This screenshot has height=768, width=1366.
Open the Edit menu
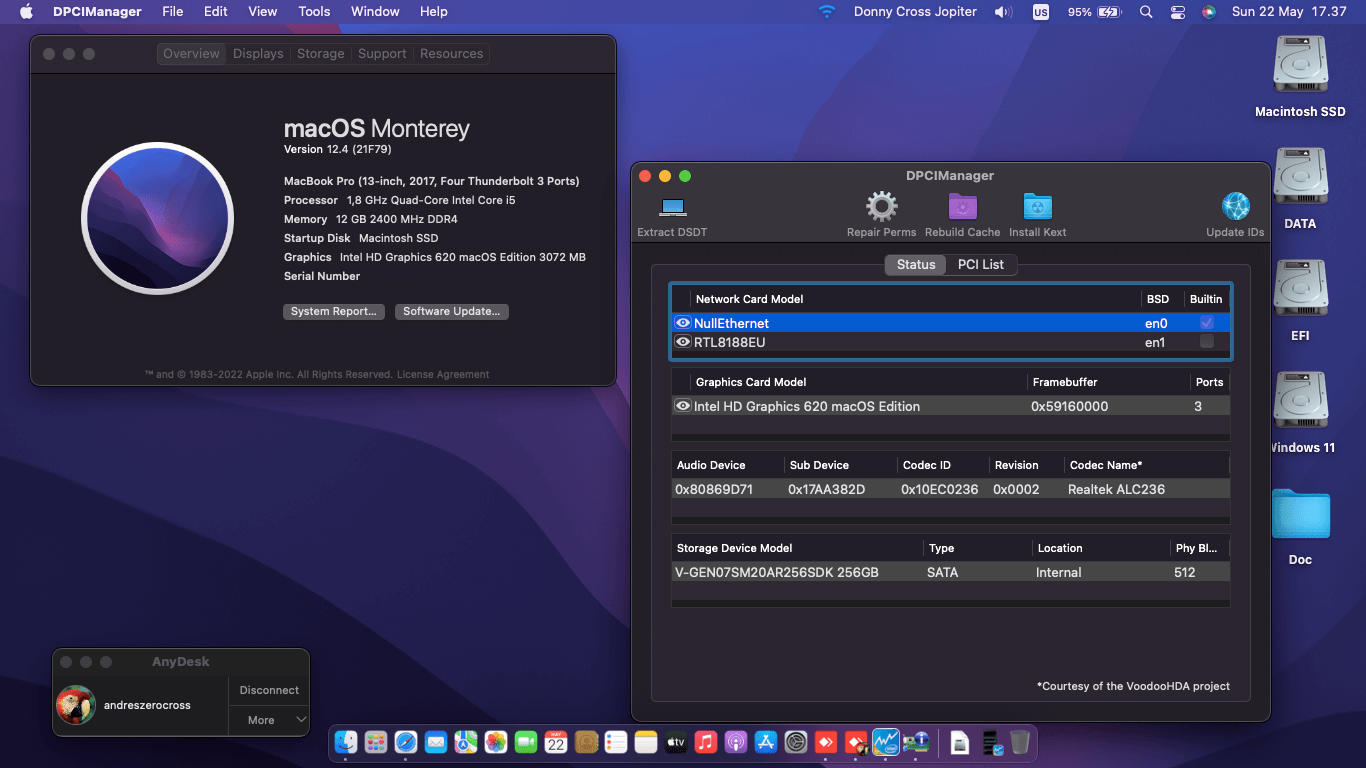[x=216, y=12]
